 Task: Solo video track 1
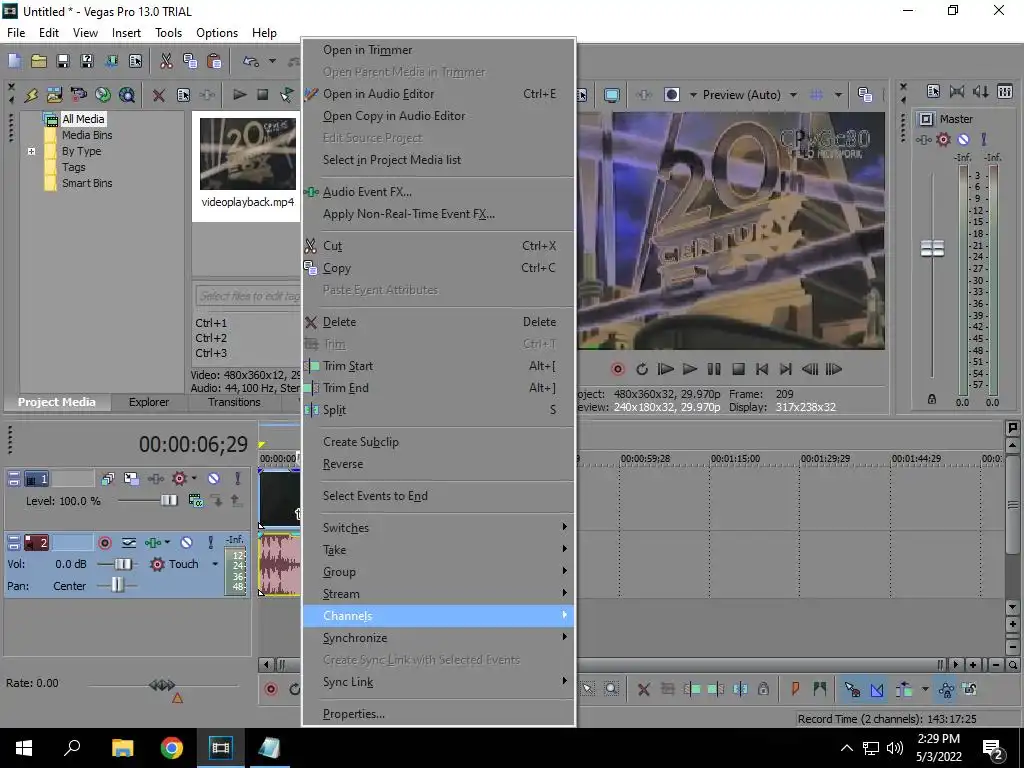pyautogui.click(x=238, y=479)
